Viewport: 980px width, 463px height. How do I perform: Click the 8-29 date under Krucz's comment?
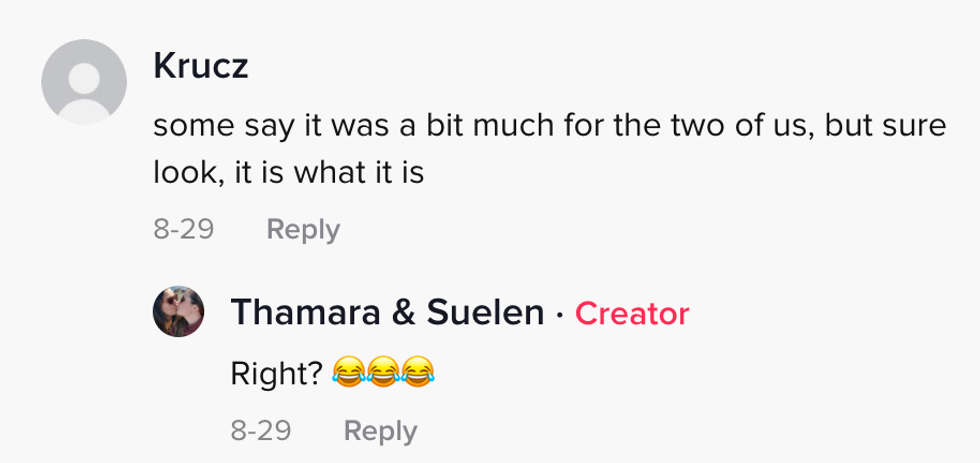tap(184, 230)
